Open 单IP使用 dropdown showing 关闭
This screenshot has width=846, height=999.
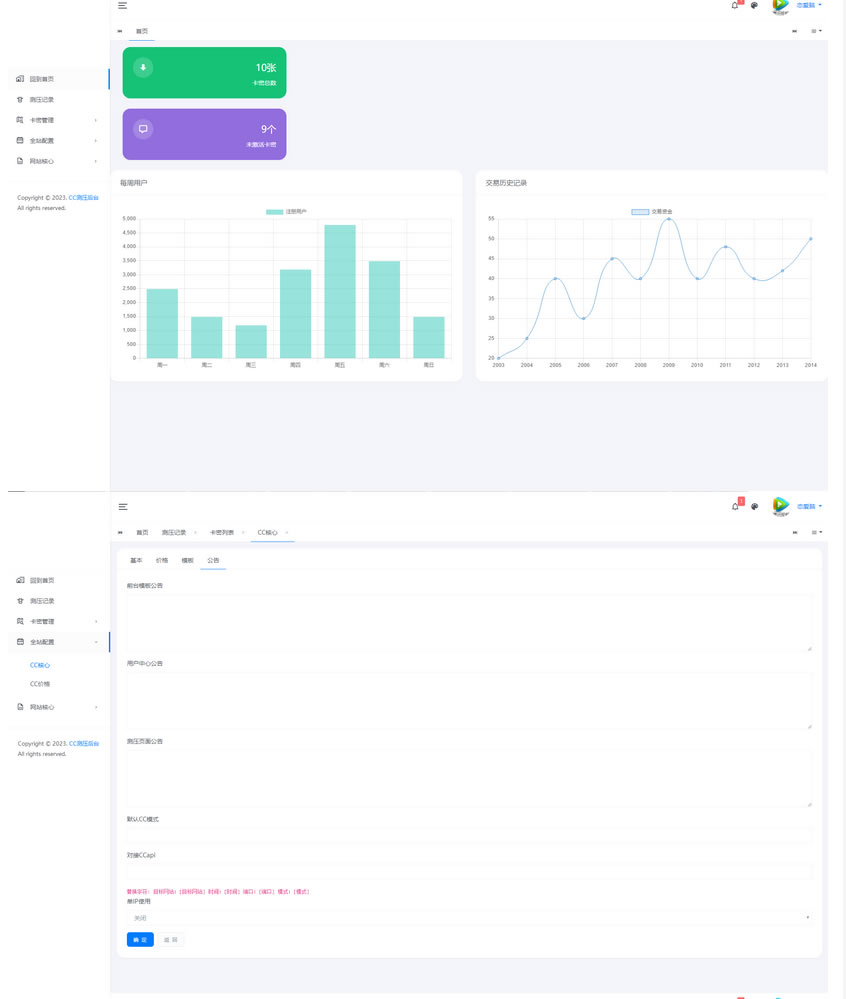point(469,917)
